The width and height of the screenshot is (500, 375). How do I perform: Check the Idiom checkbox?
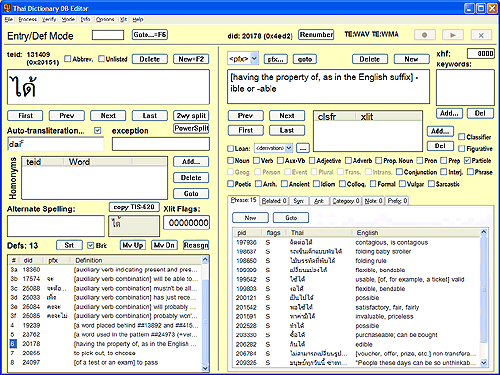pos(317,184)
